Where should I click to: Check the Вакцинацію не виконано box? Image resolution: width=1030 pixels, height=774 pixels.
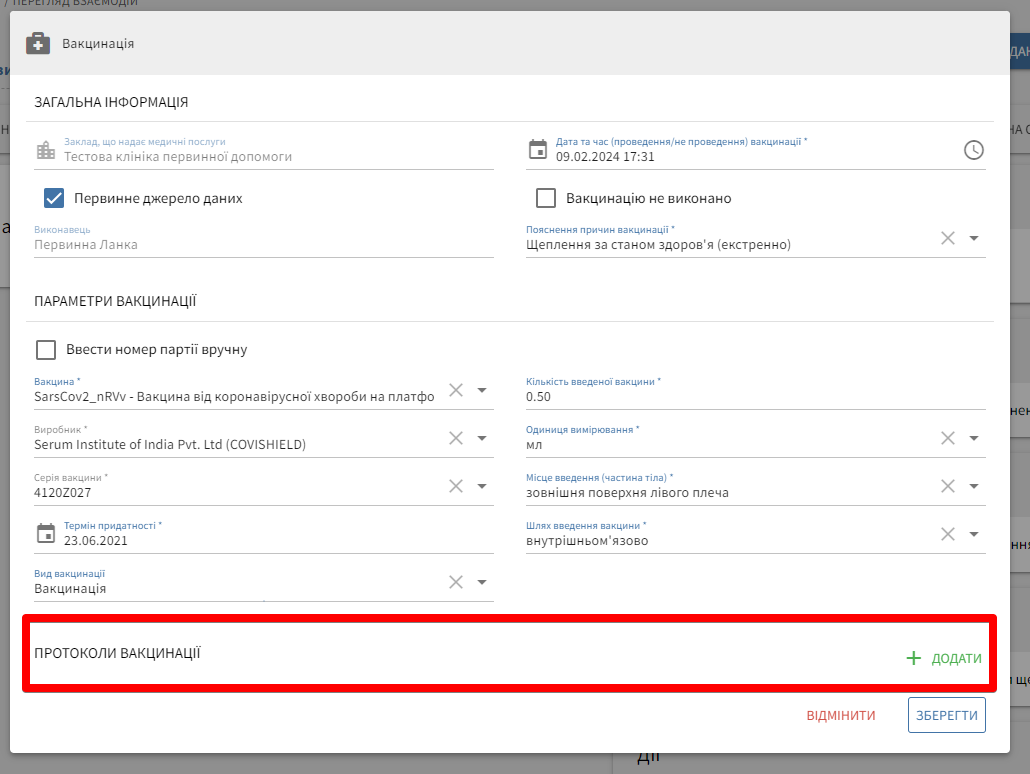[546, 198]
